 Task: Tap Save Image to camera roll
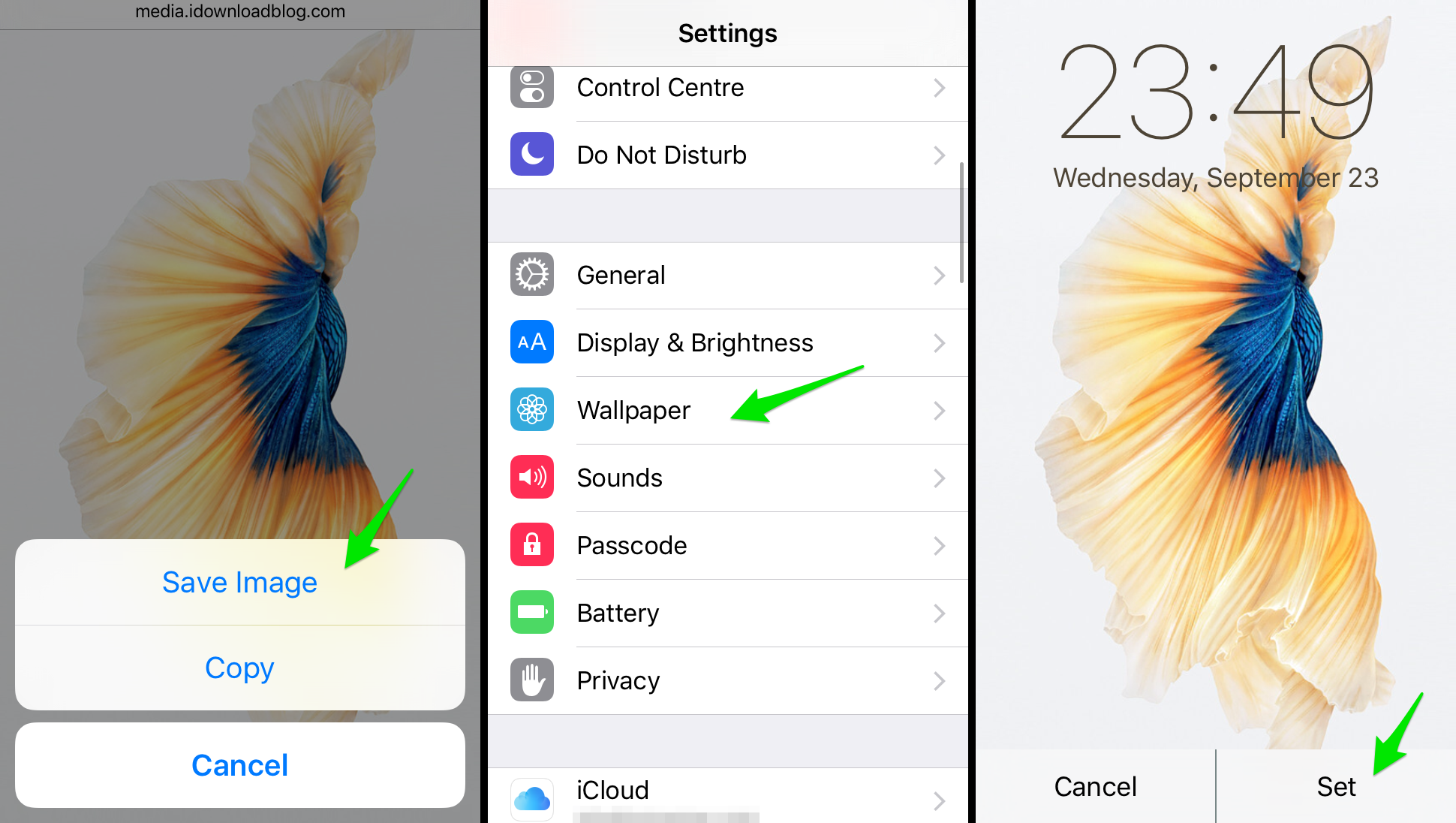[239, 582]
